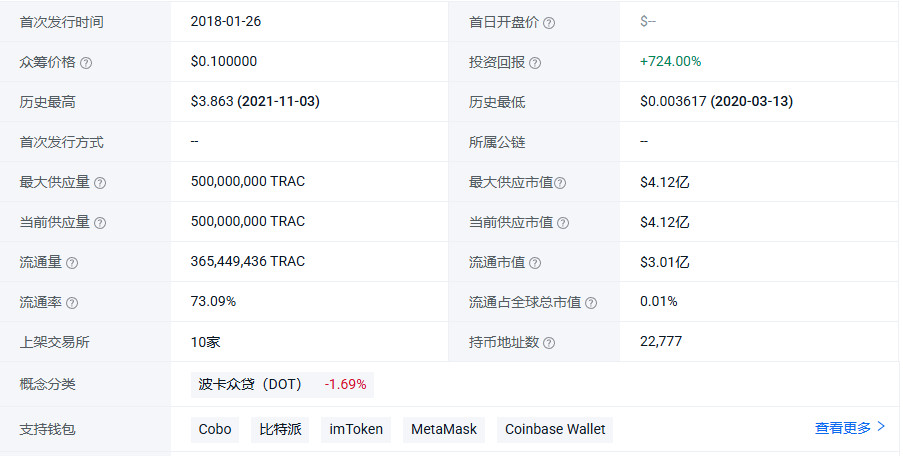The width and height of the screenshot is (903, 456).
Task: Click the MetaMask wallet tag
Action: pos(444,430)
